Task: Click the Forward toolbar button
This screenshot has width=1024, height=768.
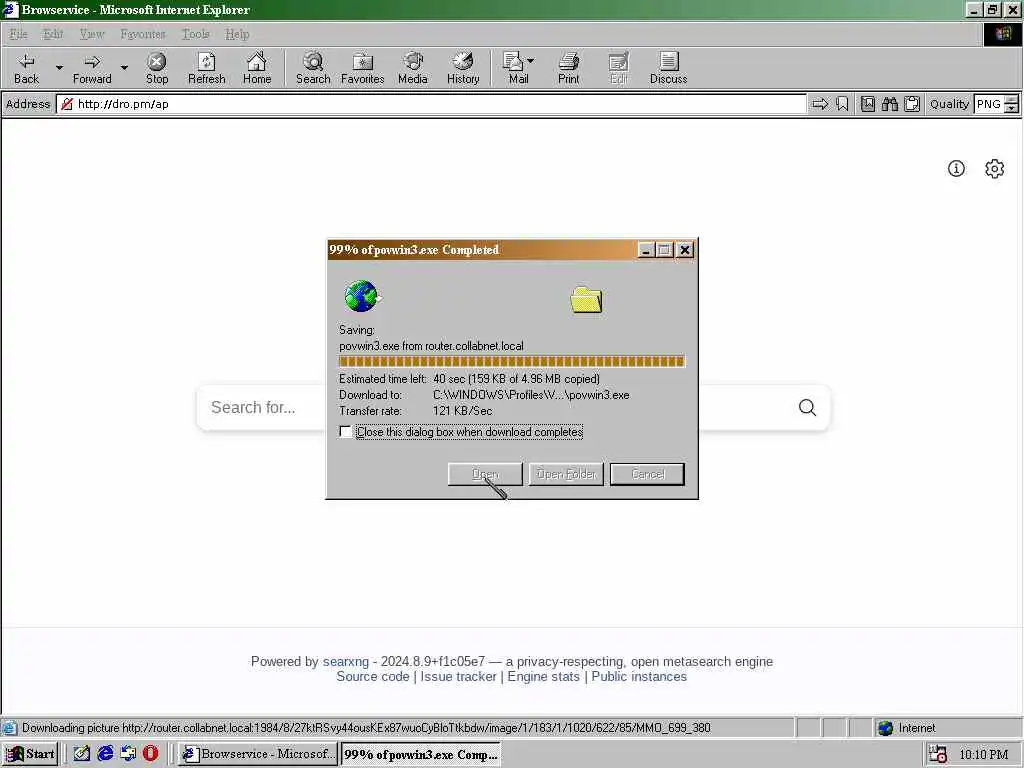Action: pyautogui.click(x=91, y=68)
